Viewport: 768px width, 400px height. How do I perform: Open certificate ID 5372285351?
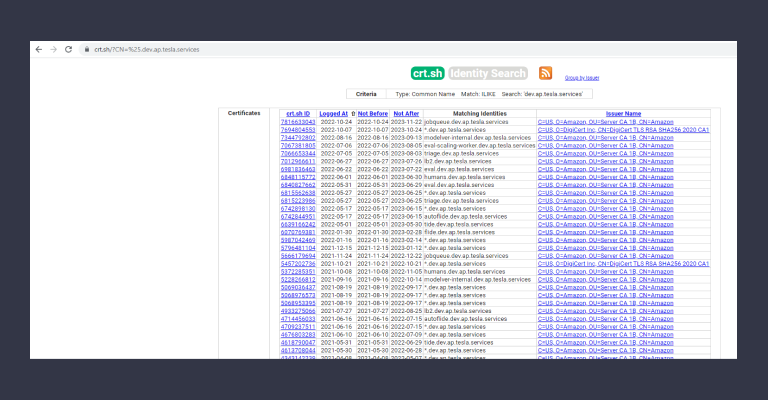tap(298, 272)
